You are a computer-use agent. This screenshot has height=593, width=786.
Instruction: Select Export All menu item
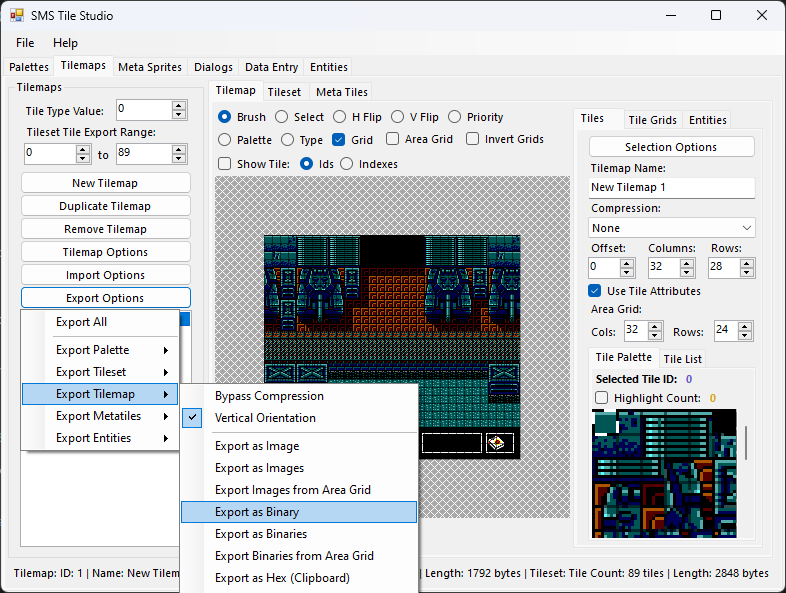100,322
